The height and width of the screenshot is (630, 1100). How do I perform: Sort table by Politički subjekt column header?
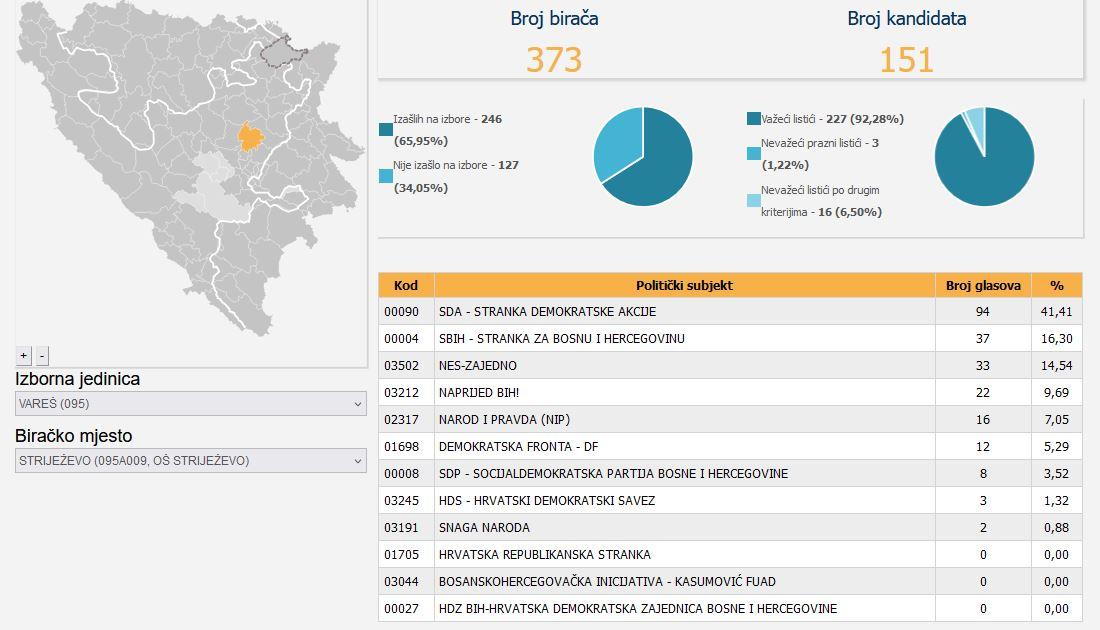tap(684, 286)
